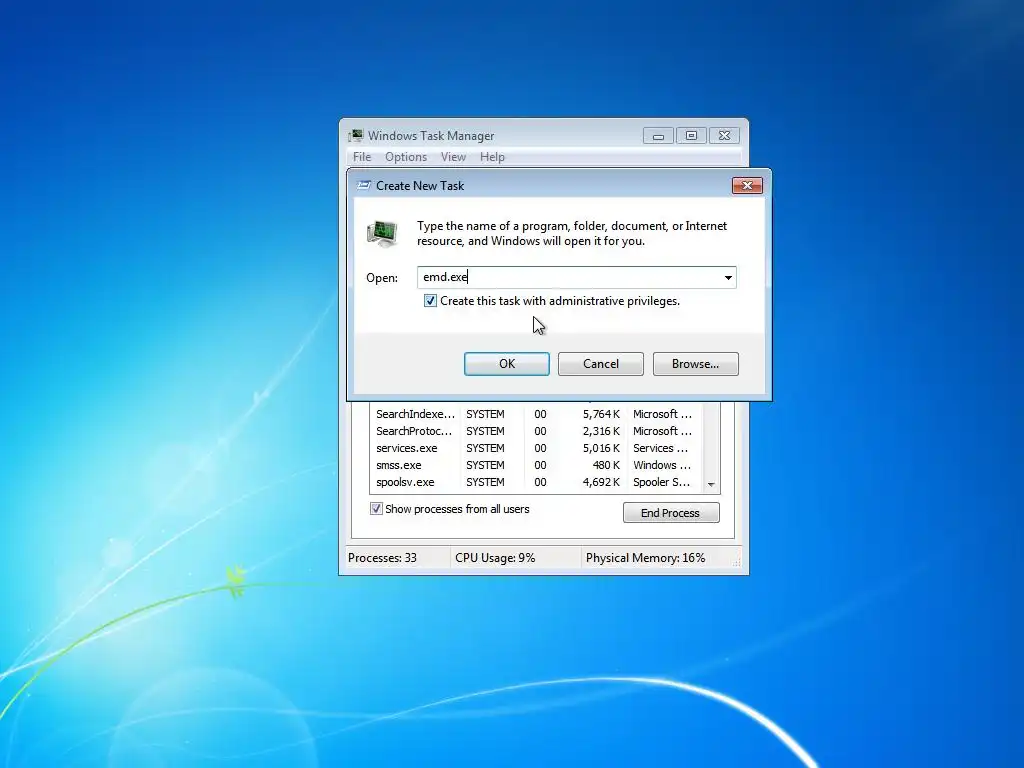Close the Create New Task dialog
1024x768 pixels.
pyautogui.click(x=747, y=185)
